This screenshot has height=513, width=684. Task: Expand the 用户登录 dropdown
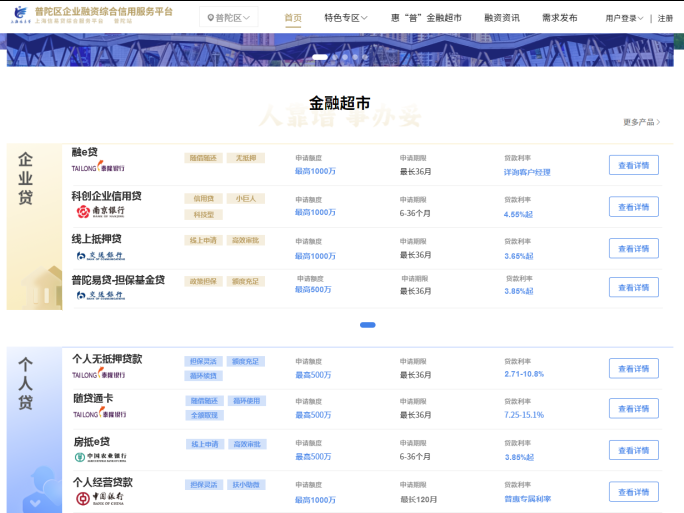624,18
